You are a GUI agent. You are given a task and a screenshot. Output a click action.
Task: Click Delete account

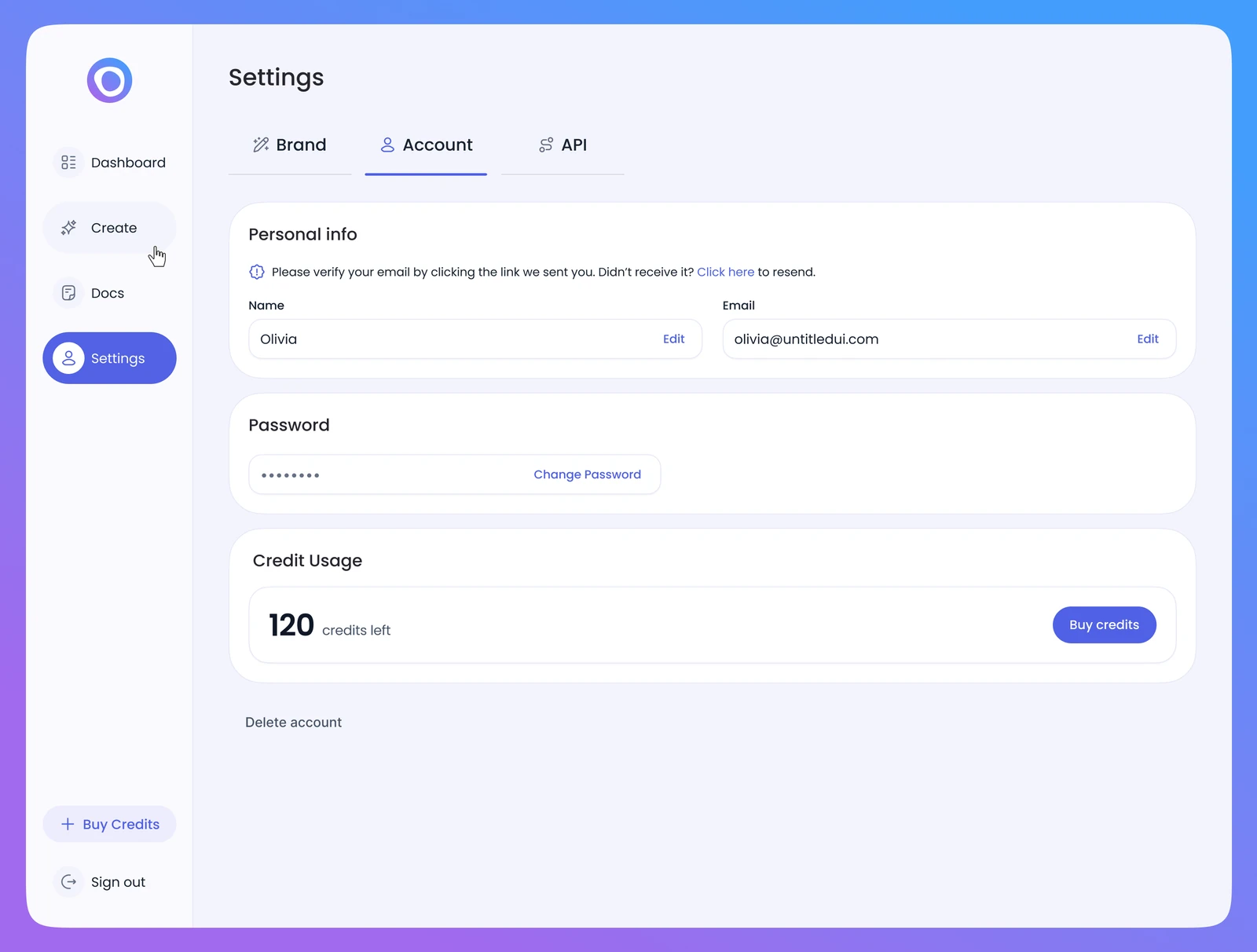[x=293, y=723]
